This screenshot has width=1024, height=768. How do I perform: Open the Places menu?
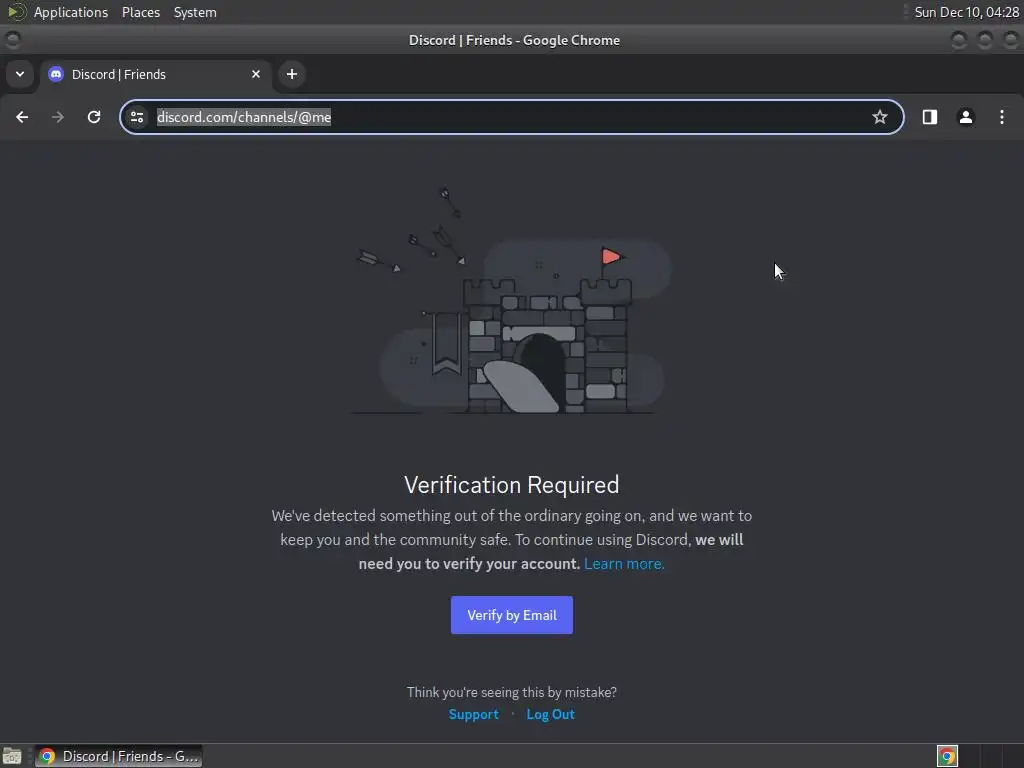coord(141,12)
